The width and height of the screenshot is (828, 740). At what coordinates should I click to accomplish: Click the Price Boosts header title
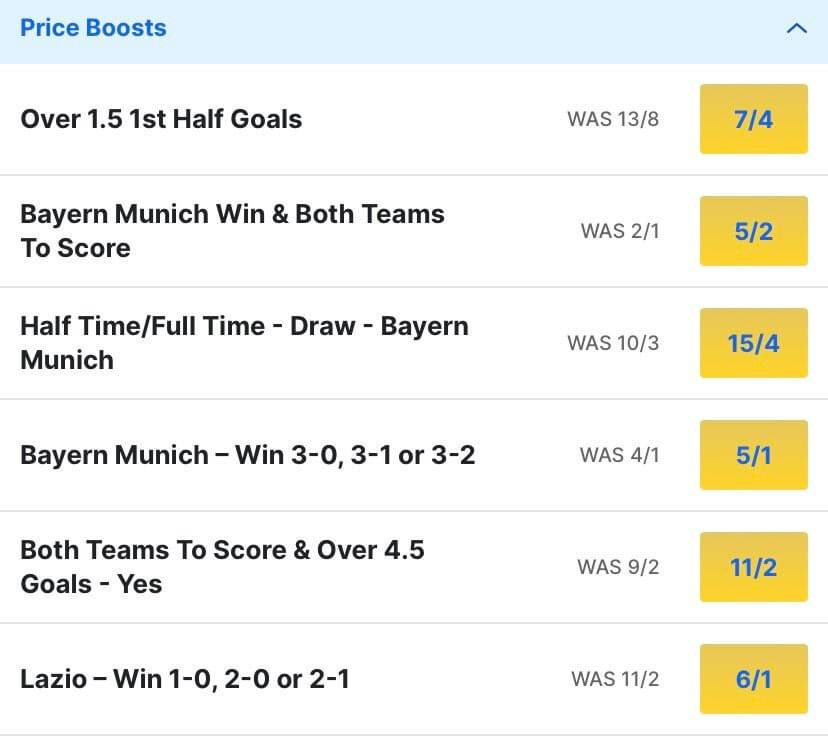[93, 28]
